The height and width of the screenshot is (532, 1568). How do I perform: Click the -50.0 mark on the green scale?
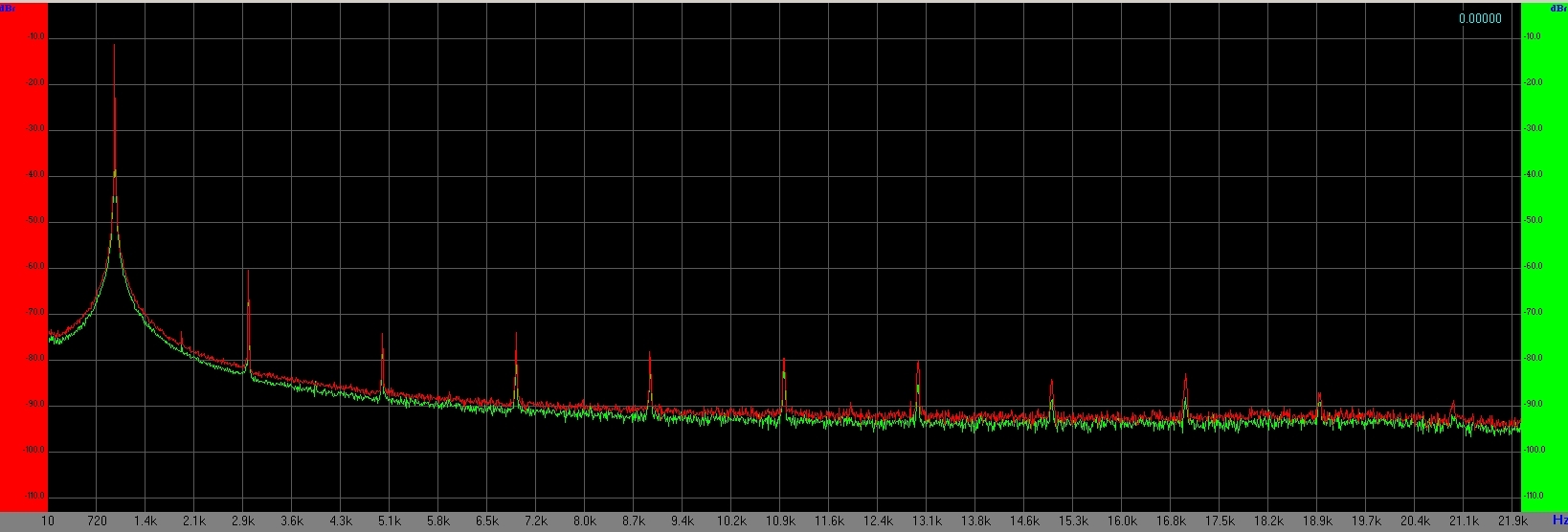(1533, 221)
